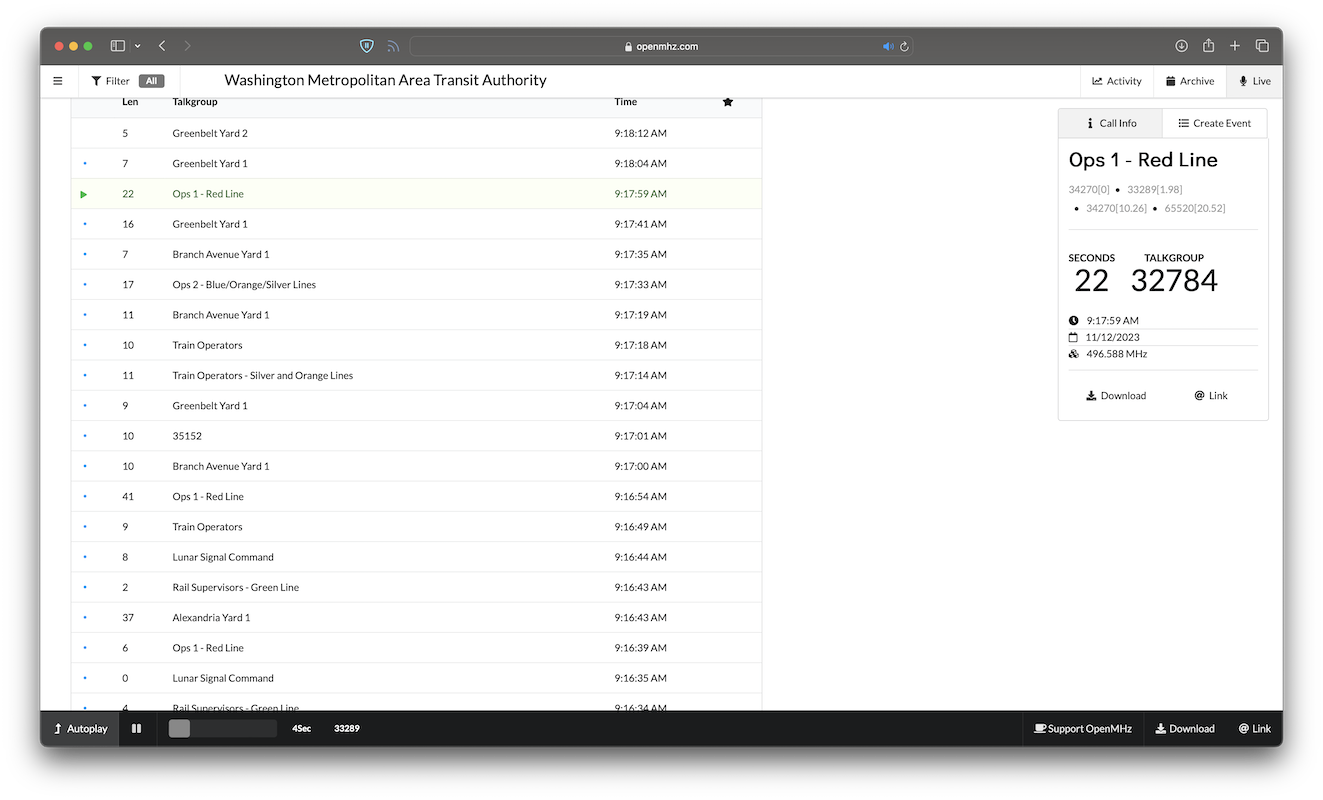Play Train Operators call at 9:17:18 AM
Viewport: 1323px width, 800px height.
(416, 345)
